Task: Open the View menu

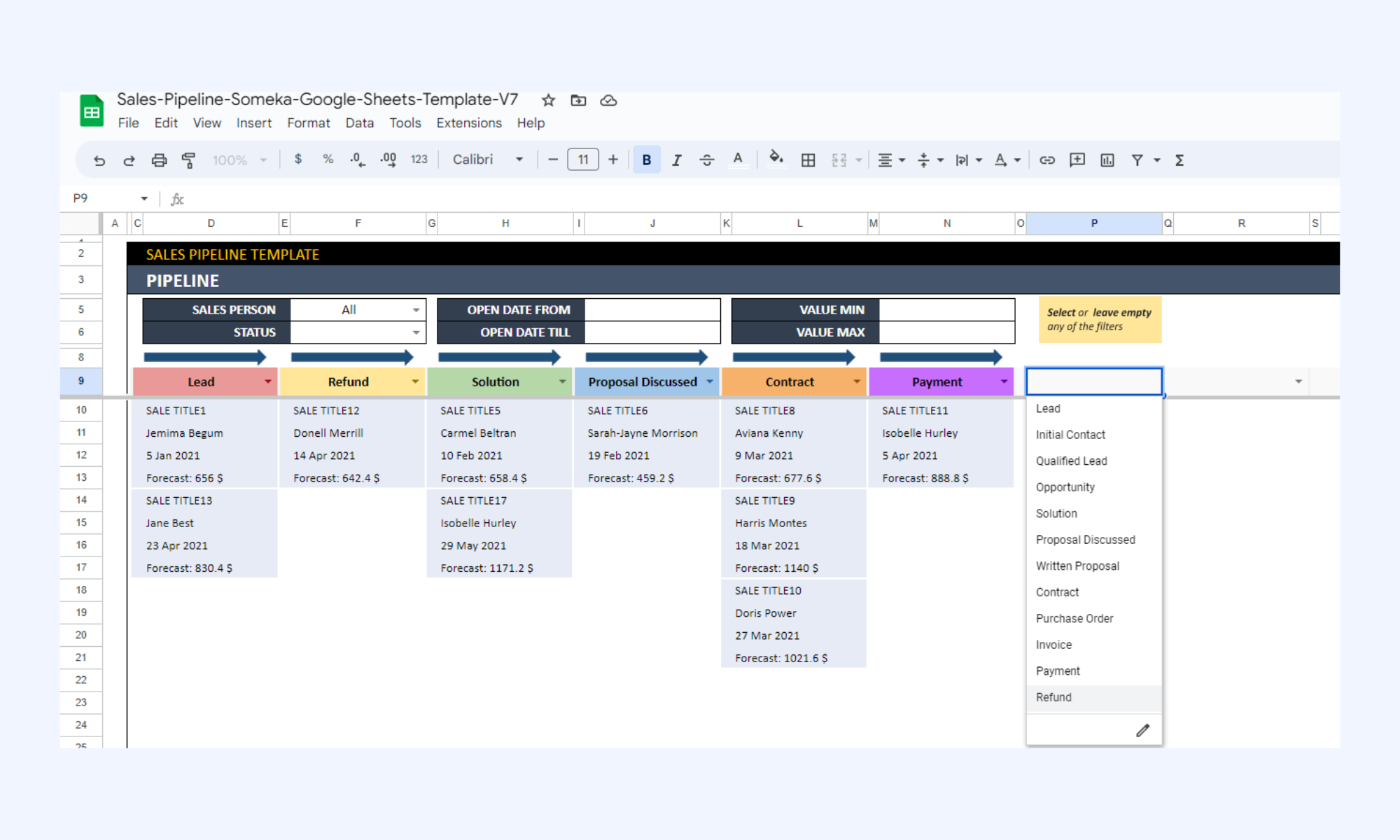Action: [x=207, y=122]
